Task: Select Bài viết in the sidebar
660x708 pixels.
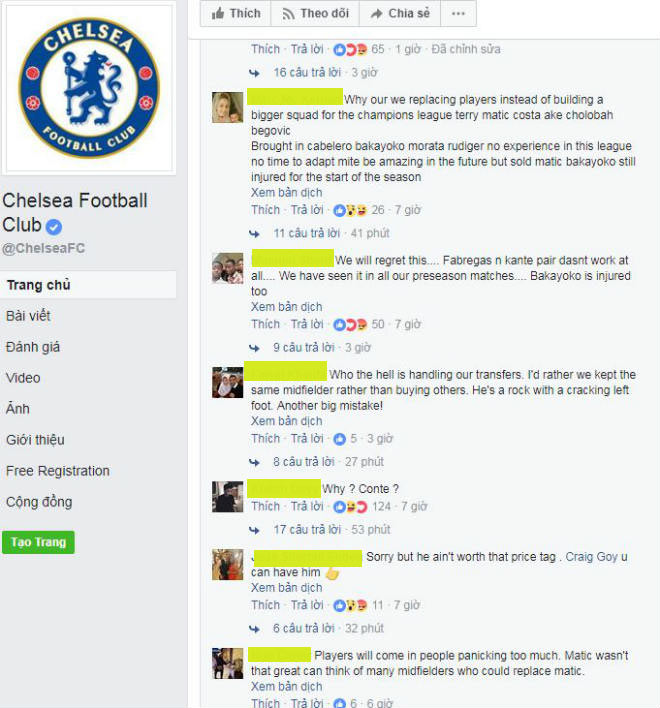Action: [28, 316]
